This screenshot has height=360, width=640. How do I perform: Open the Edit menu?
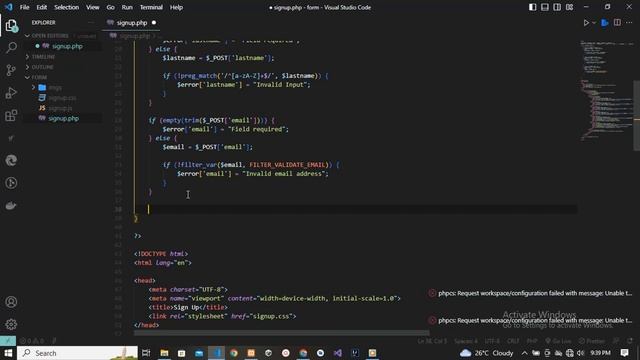pos(41,7)
